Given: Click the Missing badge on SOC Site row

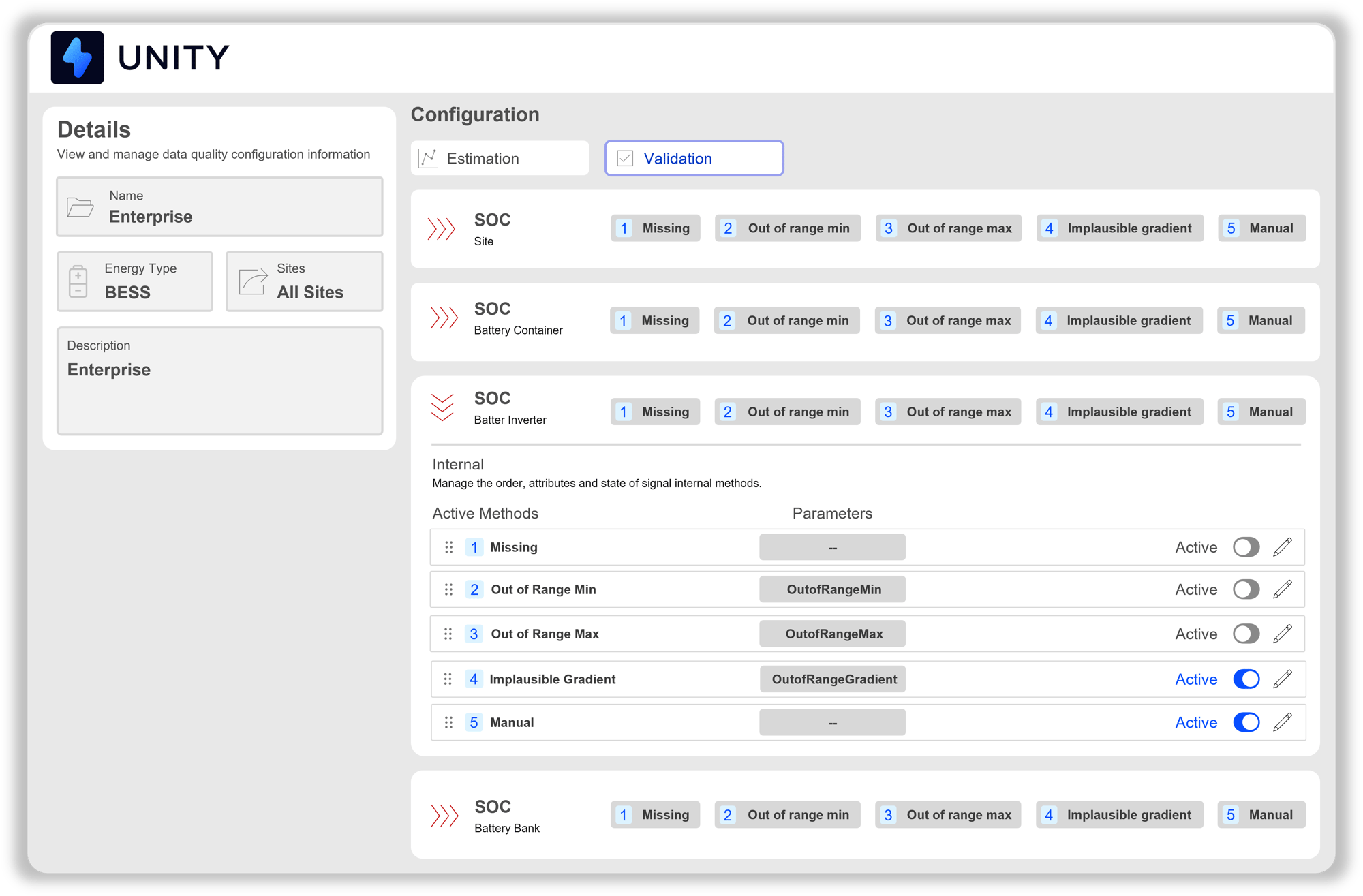Looking at the screenshot, I should click(655, 228).
